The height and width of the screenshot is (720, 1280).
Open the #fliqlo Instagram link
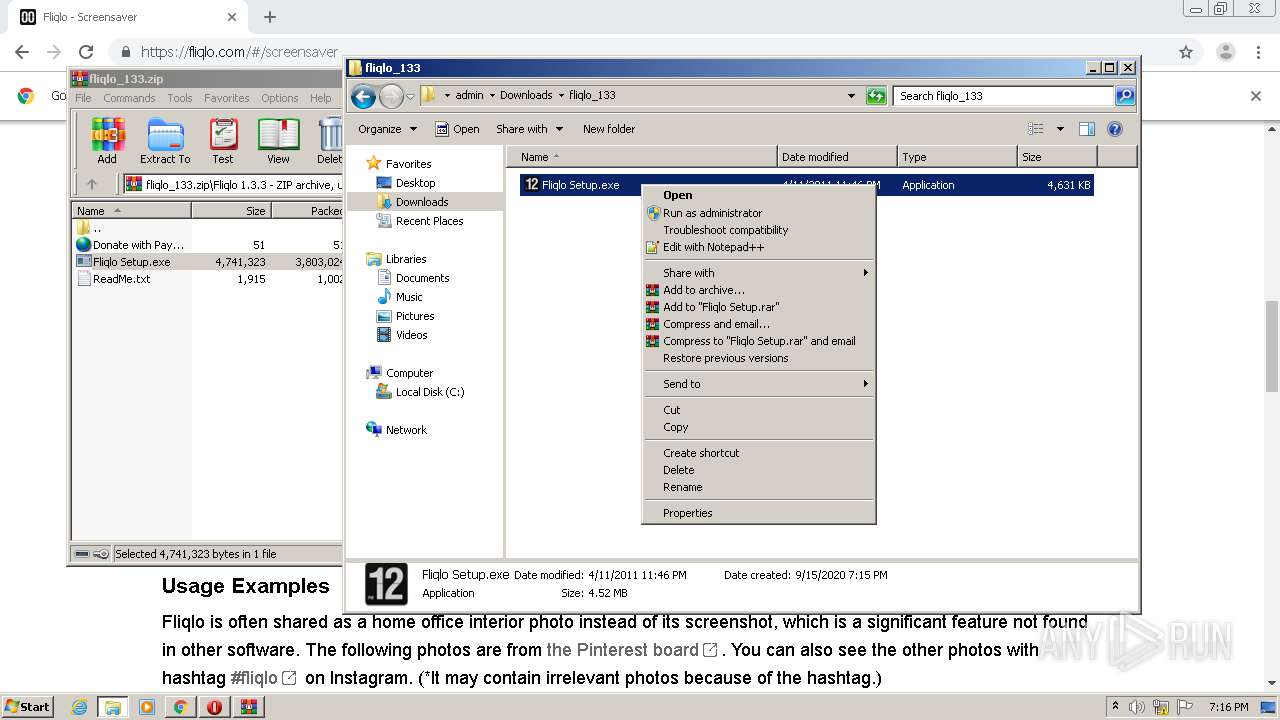(x=263, y=678)
